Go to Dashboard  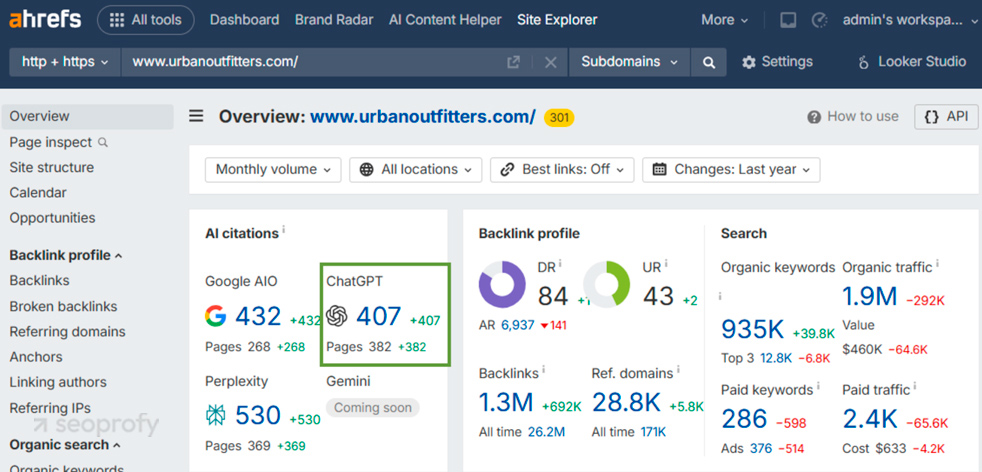(244, 20)
